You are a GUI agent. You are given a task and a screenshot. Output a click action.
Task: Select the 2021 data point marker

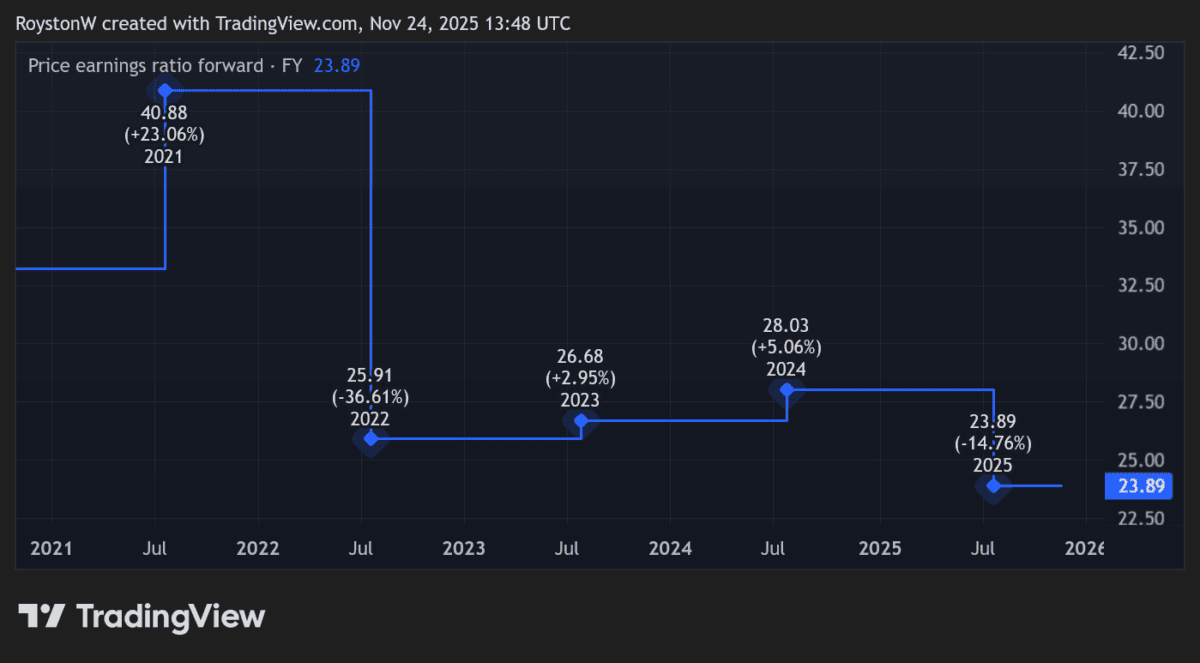[164, 90]
